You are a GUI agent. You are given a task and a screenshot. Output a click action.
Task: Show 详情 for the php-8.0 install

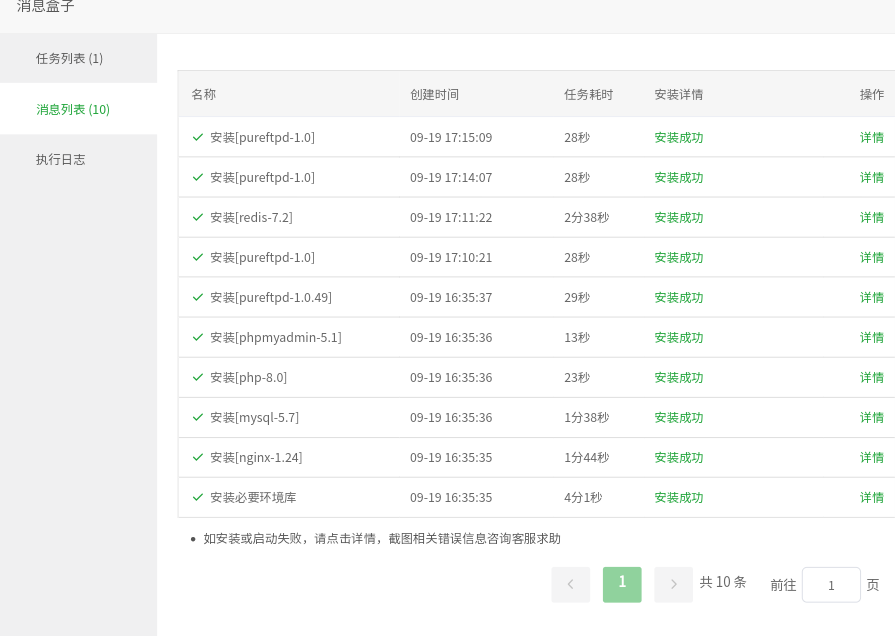[x=872, y=377]
